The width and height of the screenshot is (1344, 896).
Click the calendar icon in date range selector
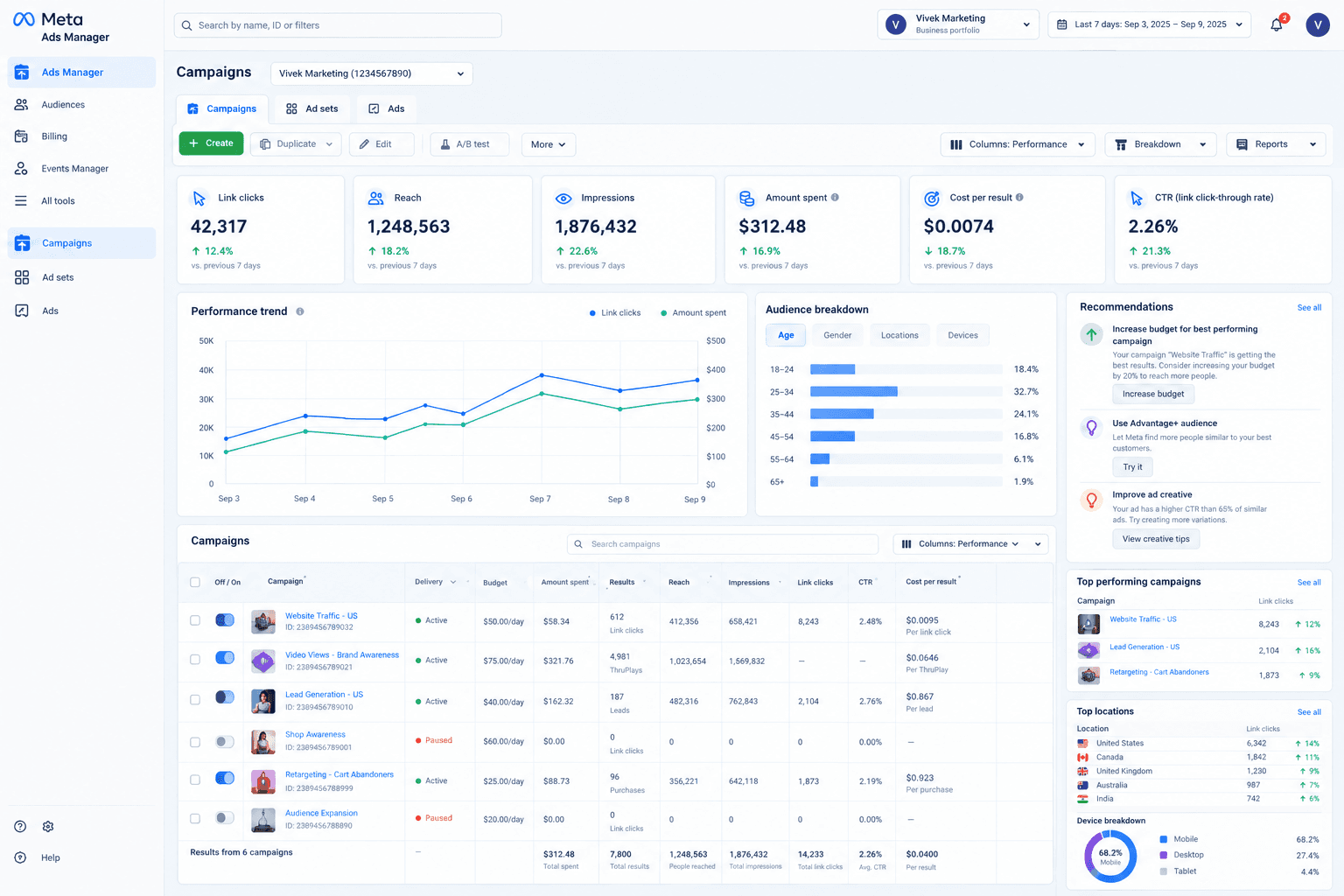tap(1062, 24)
